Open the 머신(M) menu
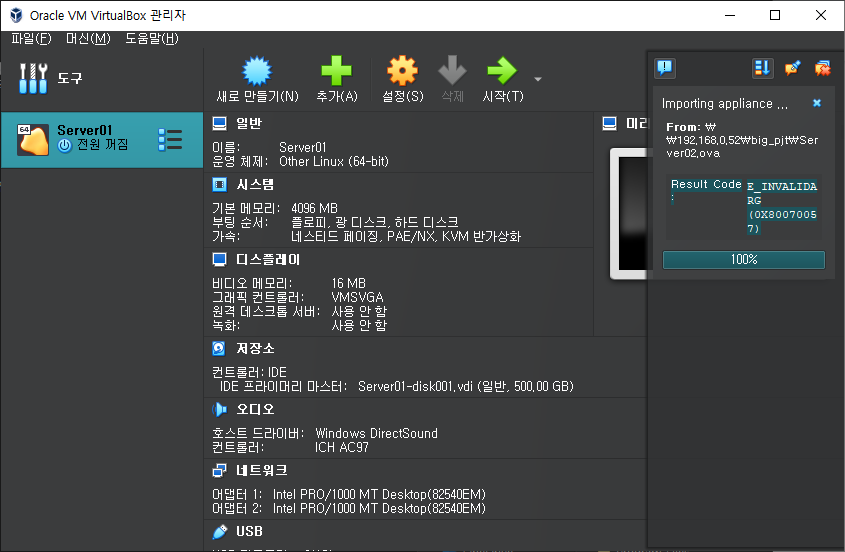The height and width of the screenshot is (552, 845). [x=88, y=38]
